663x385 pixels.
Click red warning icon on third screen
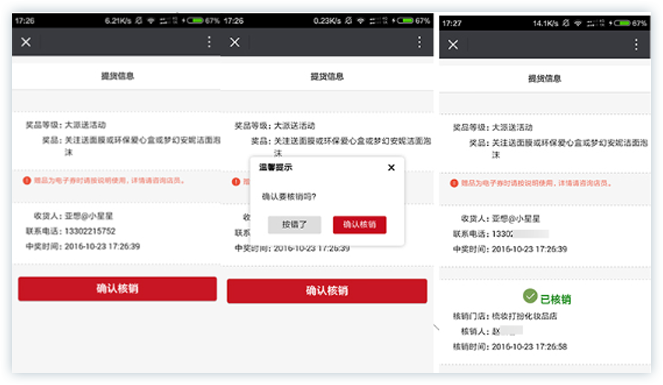[454, 183]
